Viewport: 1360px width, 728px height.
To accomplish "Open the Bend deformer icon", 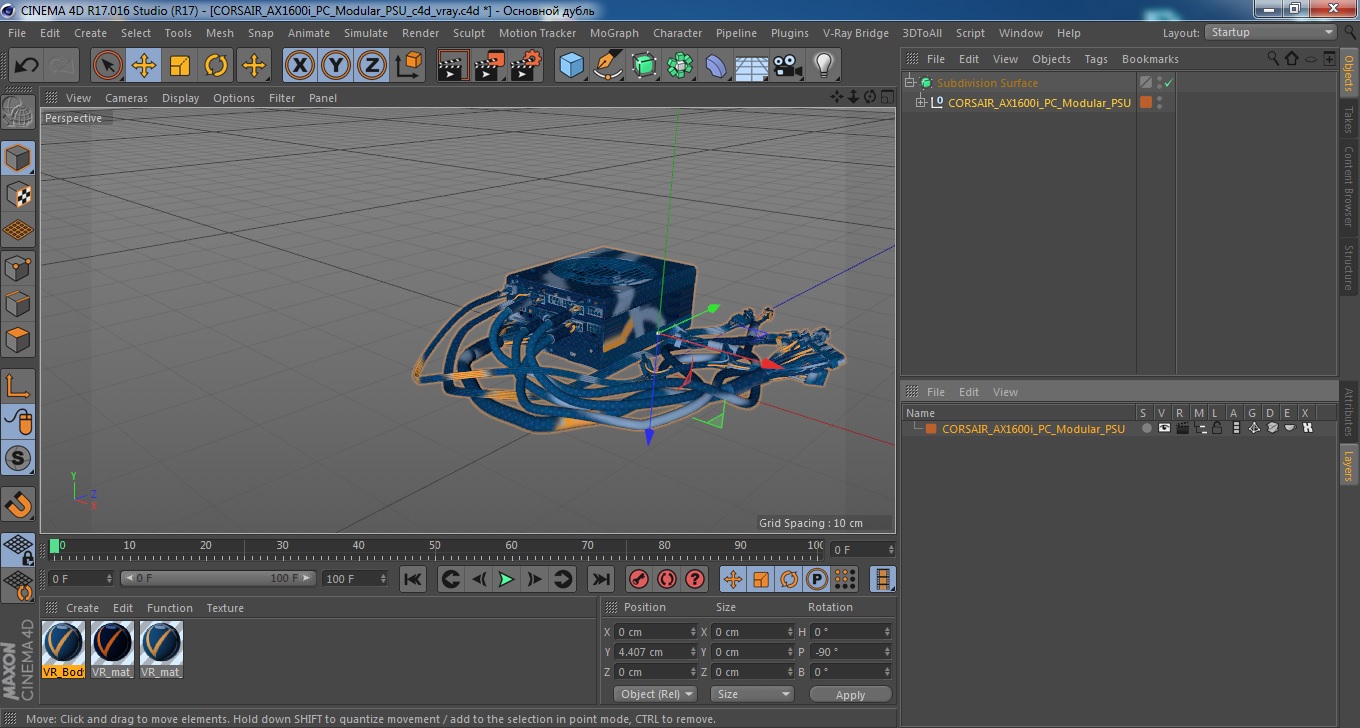I will (x=716, y=66).
